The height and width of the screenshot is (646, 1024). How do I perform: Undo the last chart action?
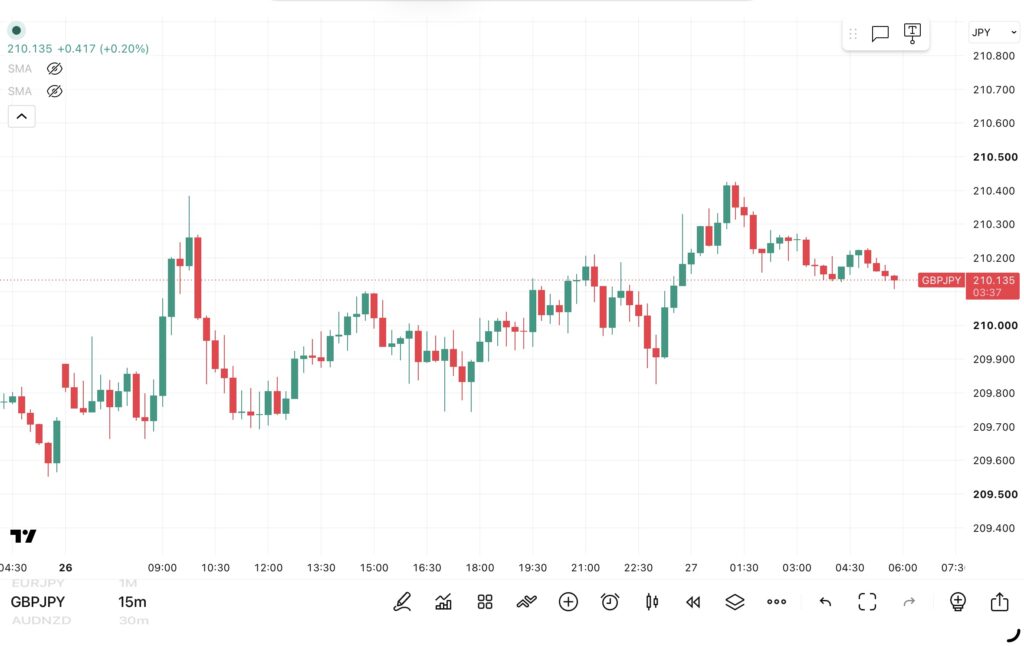[825, 602]
